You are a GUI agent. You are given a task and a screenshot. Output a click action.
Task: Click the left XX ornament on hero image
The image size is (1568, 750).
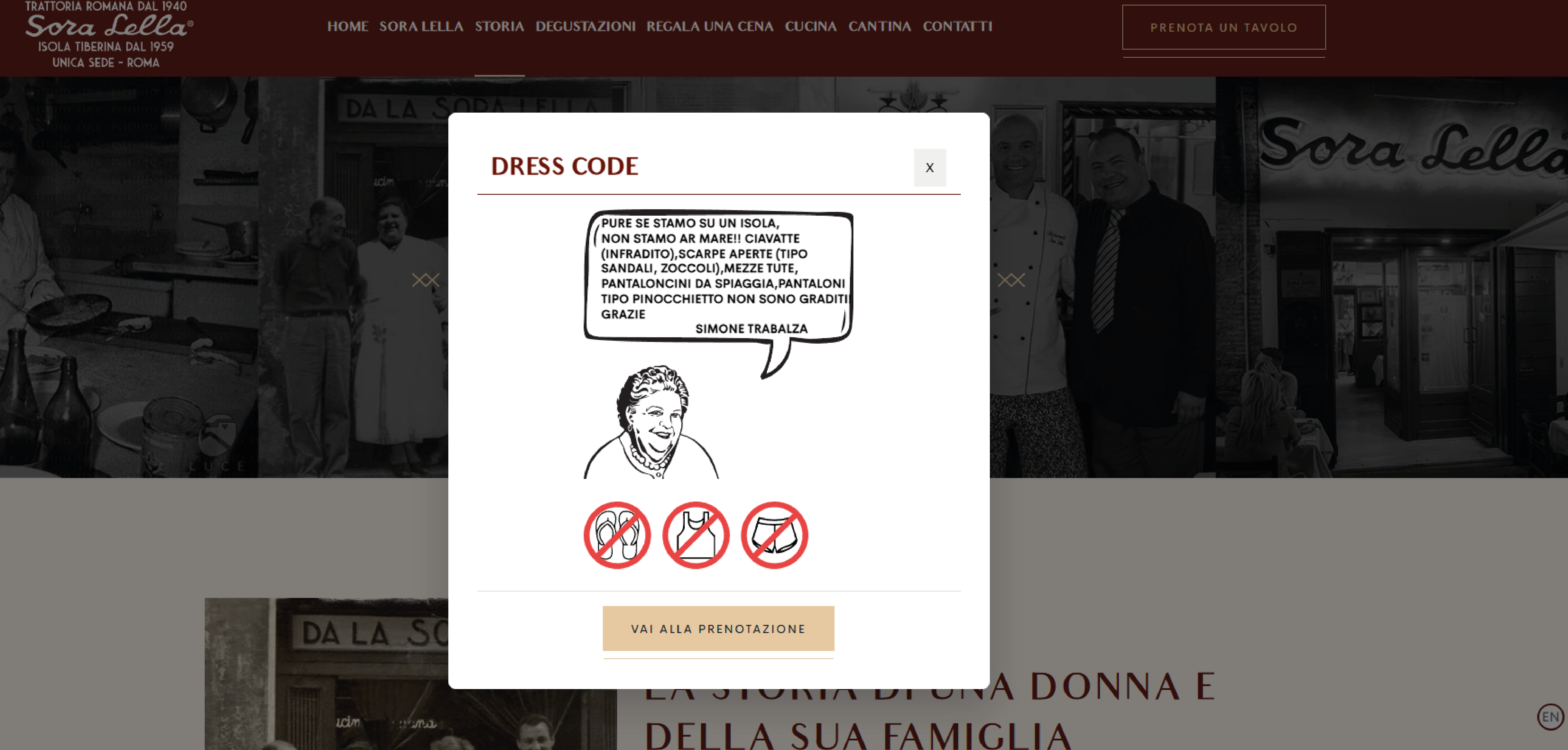point(425,280)
